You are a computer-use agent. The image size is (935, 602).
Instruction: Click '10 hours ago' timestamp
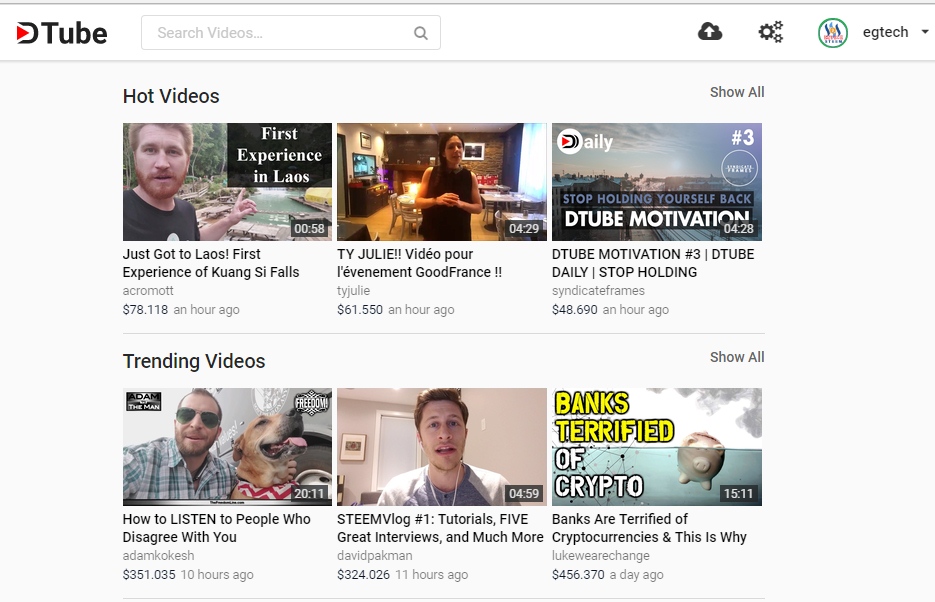tap(217, 575)
